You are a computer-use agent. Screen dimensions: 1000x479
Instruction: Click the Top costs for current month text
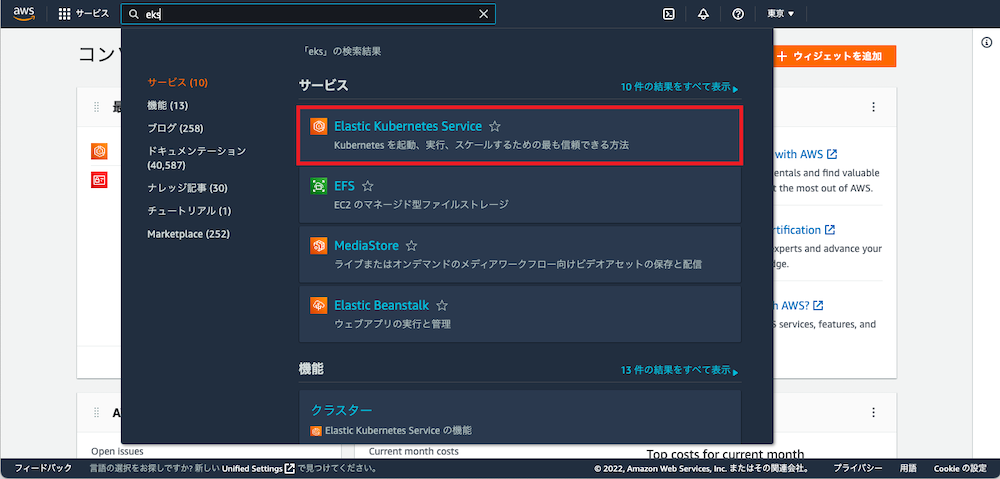click(x=725, y=454)
